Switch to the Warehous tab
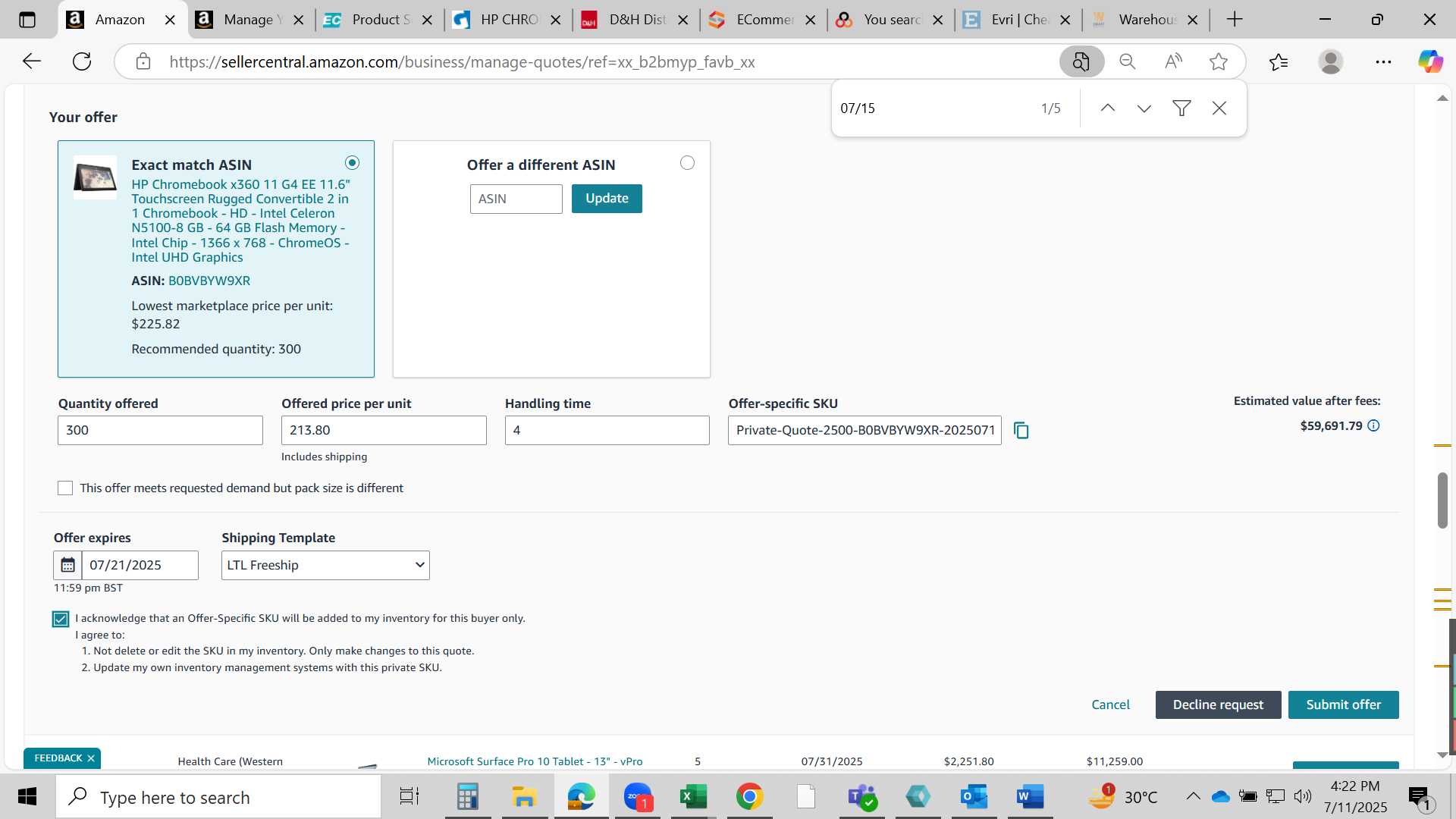1456x819 pixels. [1144, 20]
